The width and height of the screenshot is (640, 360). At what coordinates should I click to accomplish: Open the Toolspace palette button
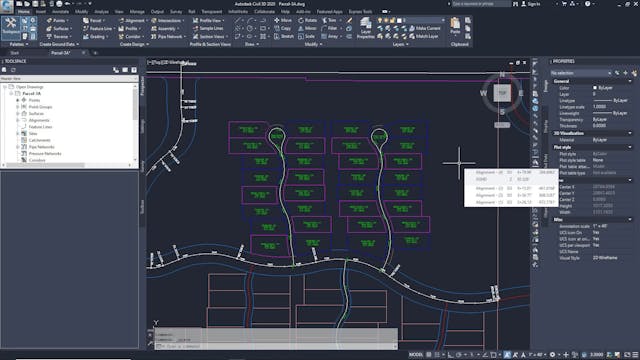tap(10, 27)
